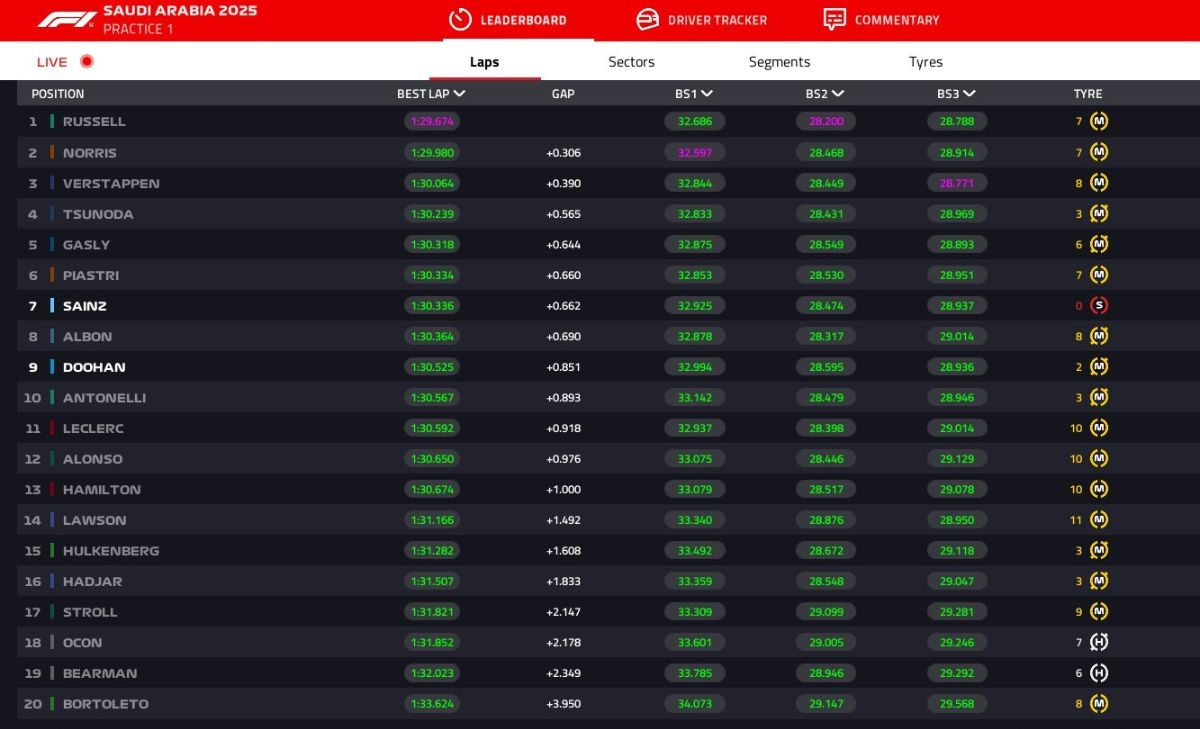Click the red LIVE indicator dot
1200x729 pixels.
pos(87,62)
